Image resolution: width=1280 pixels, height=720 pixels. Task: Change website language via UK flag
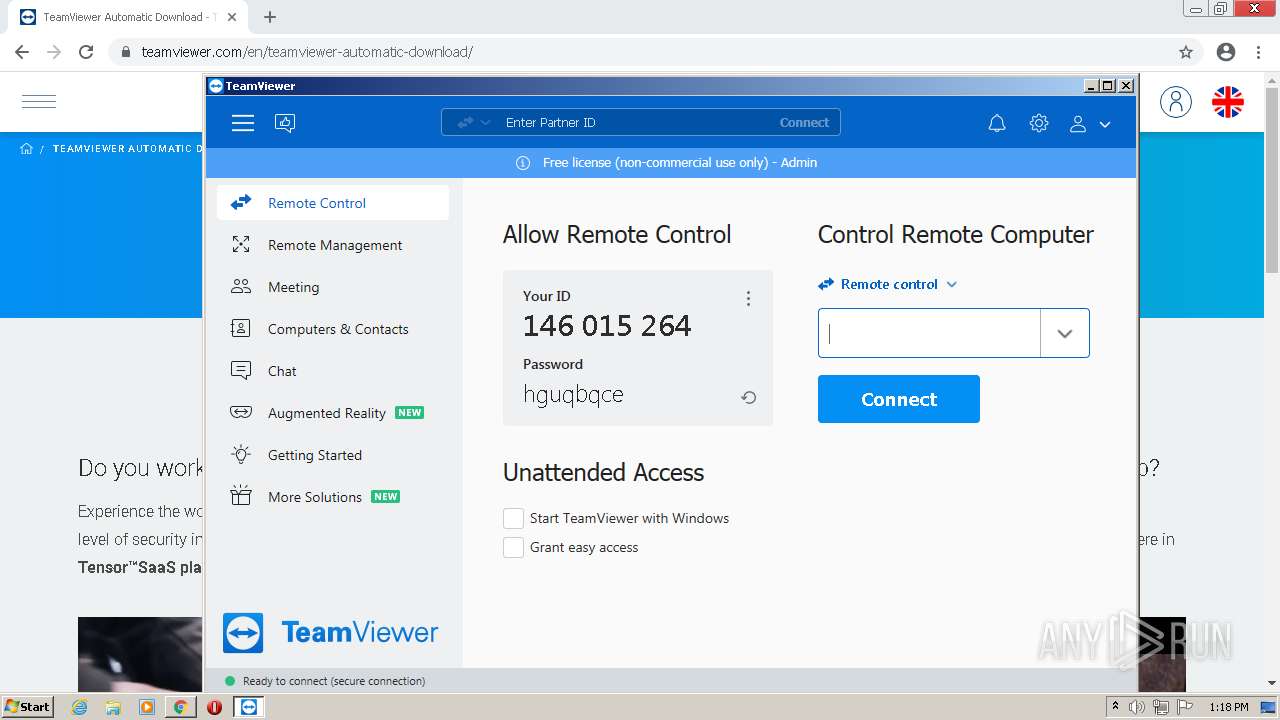click(1228, 101)
